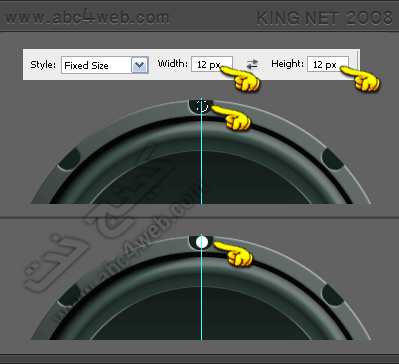This screenshot has height=364, width=399.
Task: Click the Height label in options bar
Action: coord(287,64)
